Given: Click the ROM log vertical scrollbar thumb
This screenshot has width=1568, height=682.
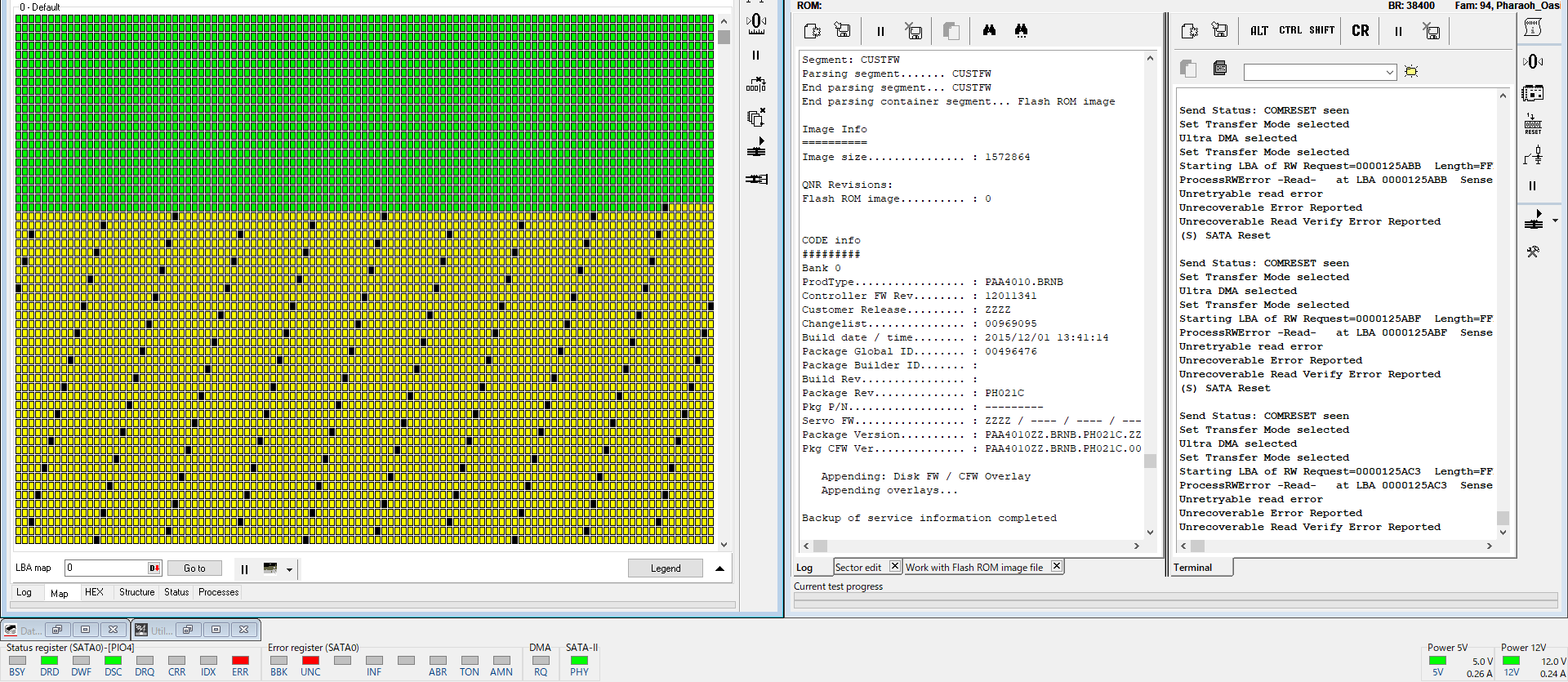Looking at the screenshot, I should click(x=1150, y=461).
